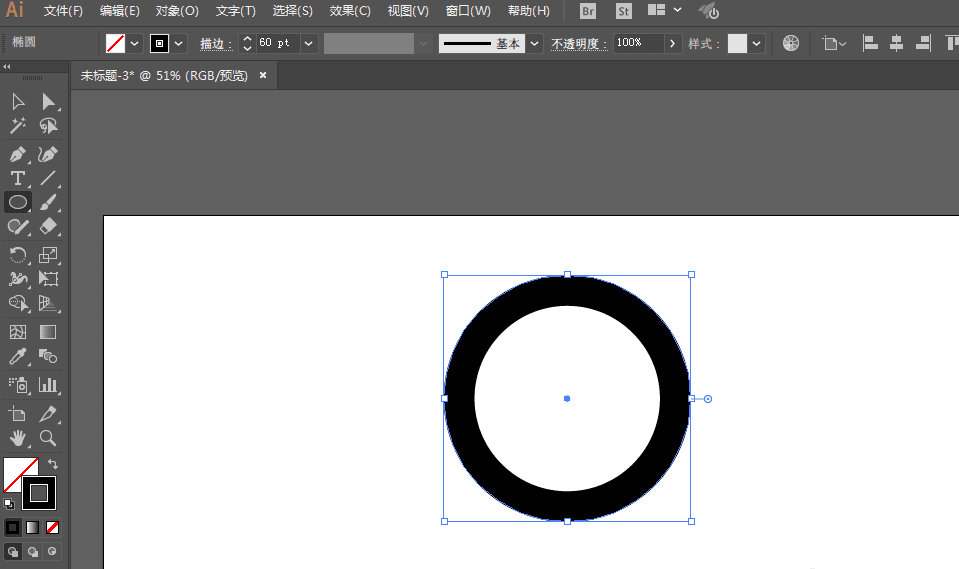Pick the Zoom tool
Screen dimensions: 959x569
[47, 438]
